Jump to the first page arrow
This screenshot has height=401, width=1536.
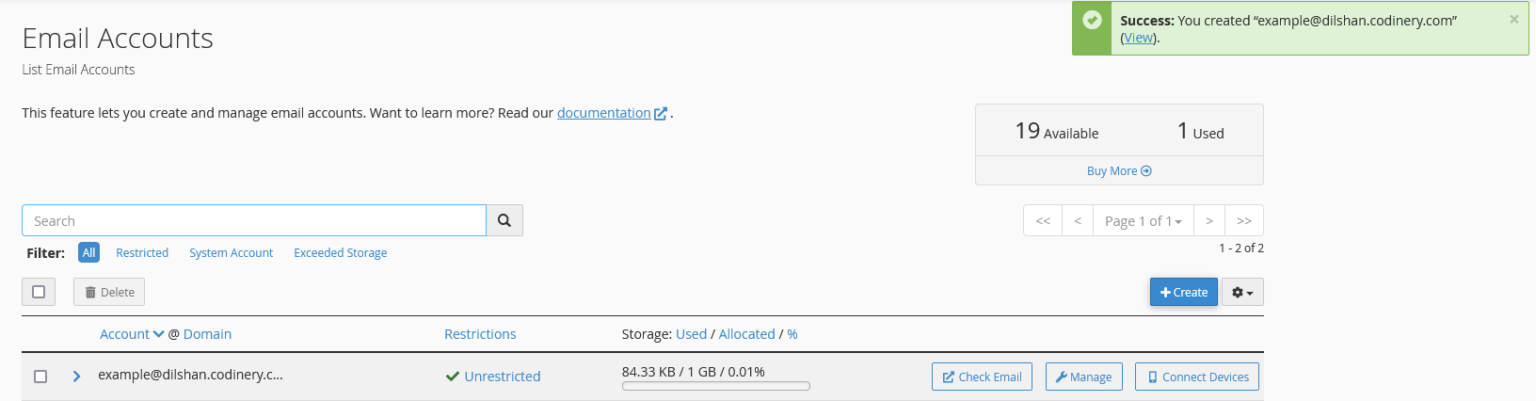pos(1042,221)
